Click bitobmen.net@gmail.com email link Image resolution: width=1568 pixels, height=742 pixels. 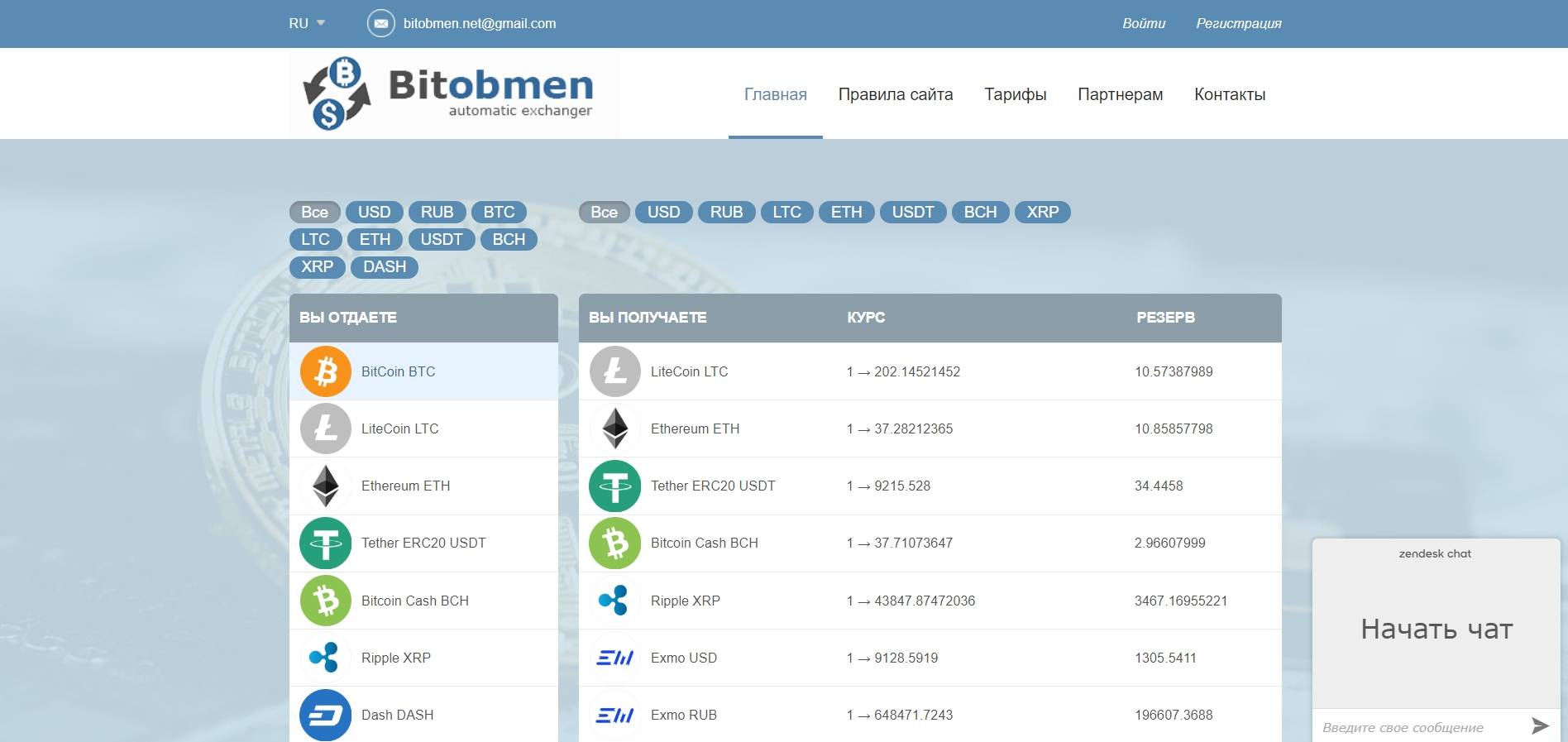(x=480, y=23)
